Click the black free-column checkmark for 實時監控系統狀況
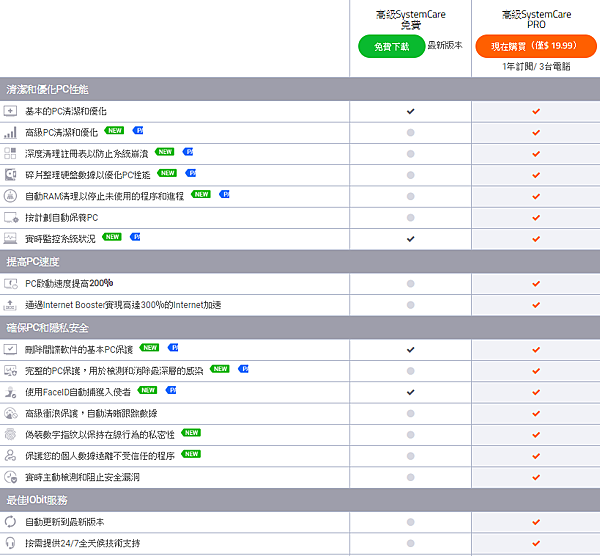Screen dimensions: 600x556 click(410, 239)
